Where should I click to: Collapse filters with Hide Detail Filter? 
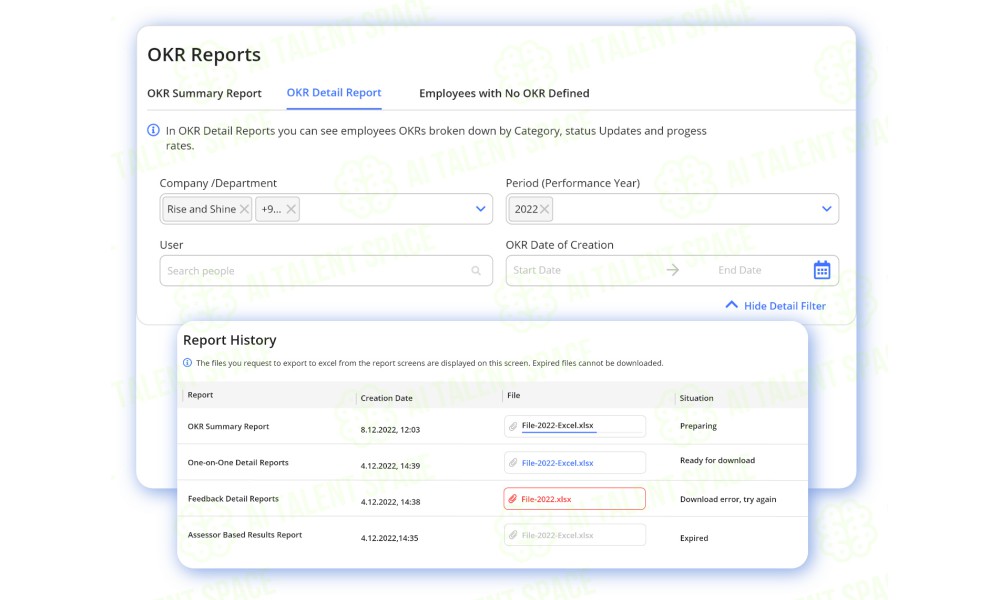tap(784, 306)
